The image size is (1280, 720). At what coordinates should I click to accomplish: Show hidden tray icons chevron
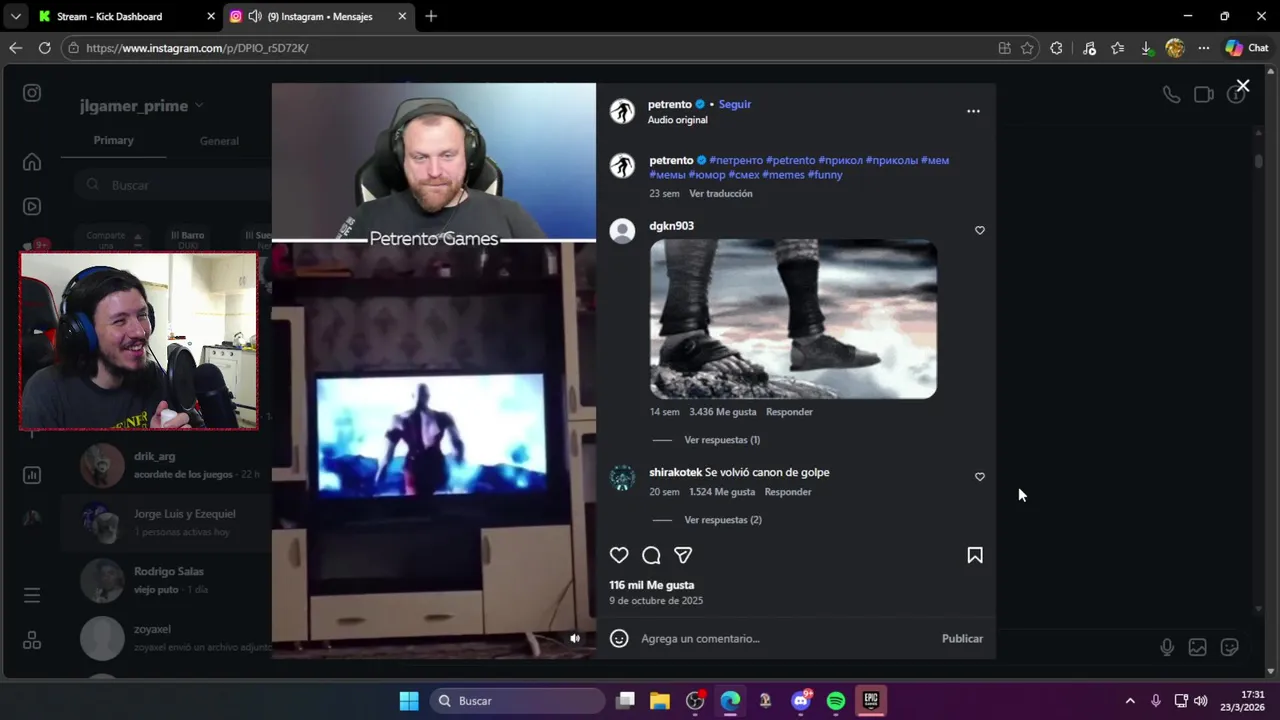[x=1130, y=701]
